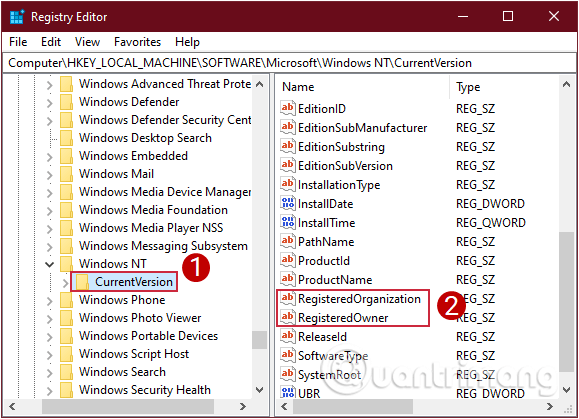Click the string icon beside InstallationType
This screenshot has height=419, width=579.
point(288,184)
